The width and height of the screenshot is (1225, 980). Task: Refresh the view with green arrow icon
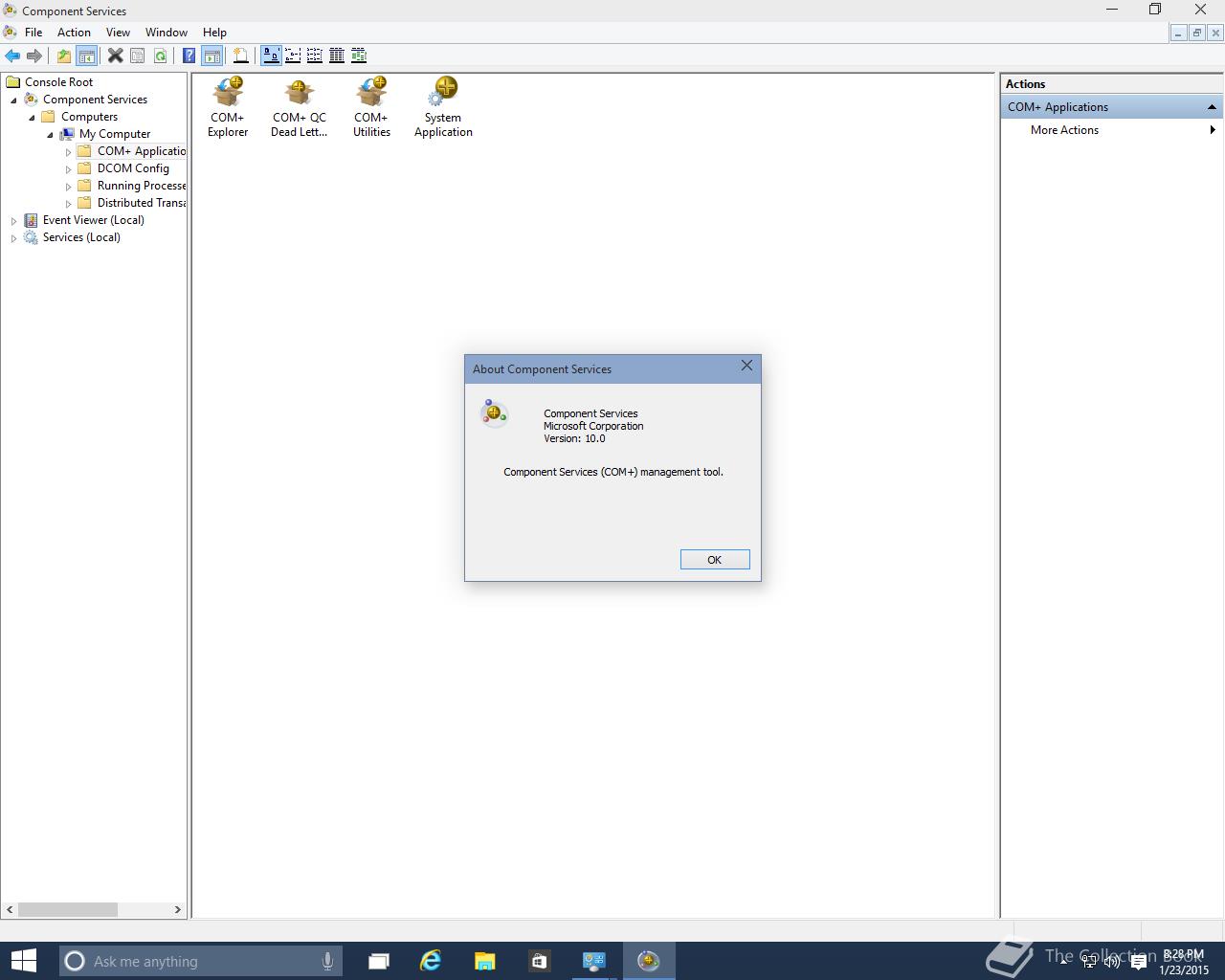tap(160, 56)
